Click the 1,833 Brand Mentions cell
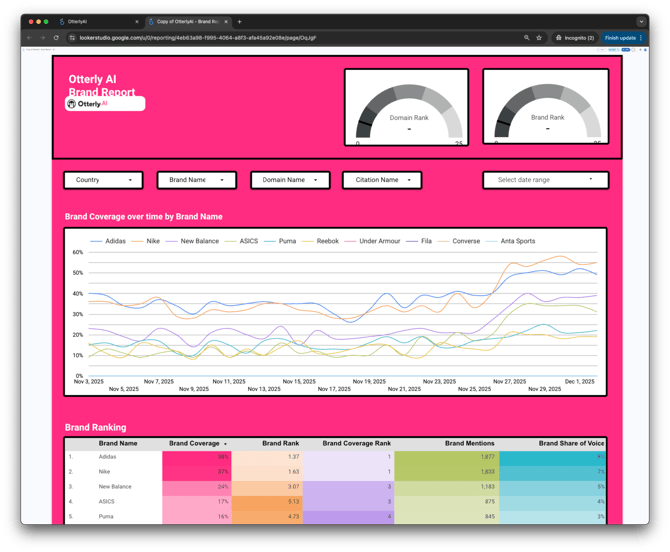This screenshot has height=552, width=670. (447, 472)
